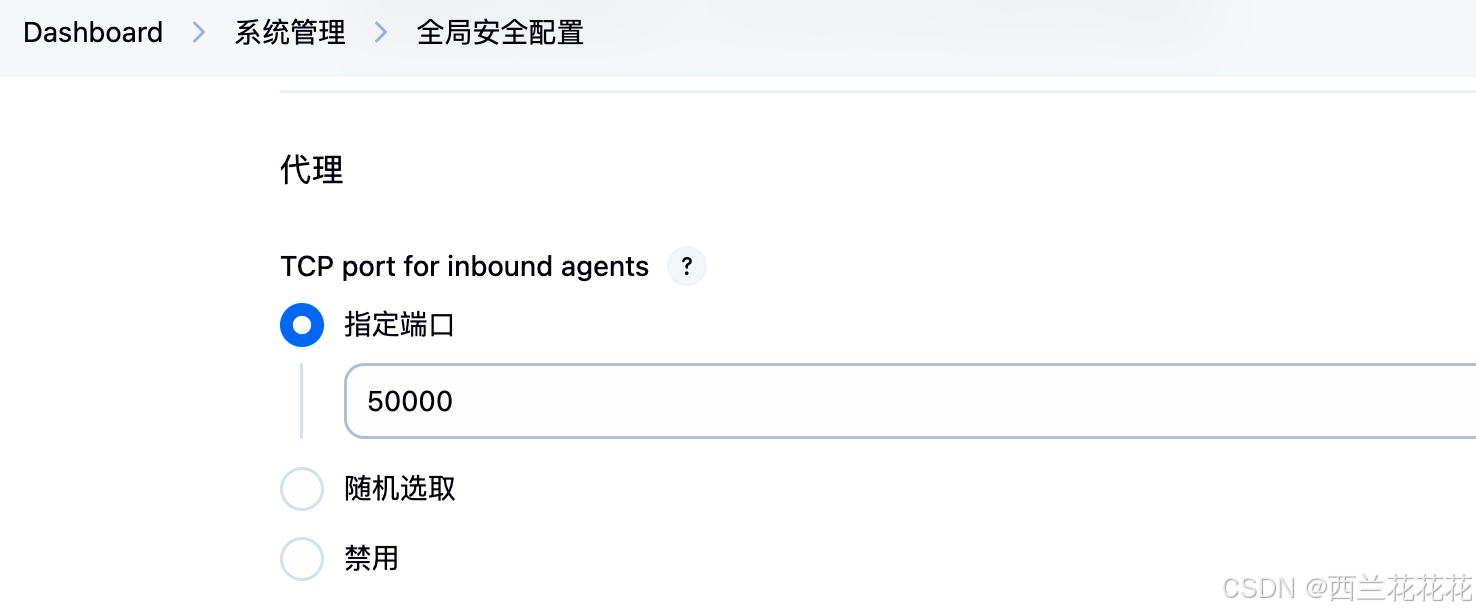Select the 代理 section heading

[x=311, y=170]
